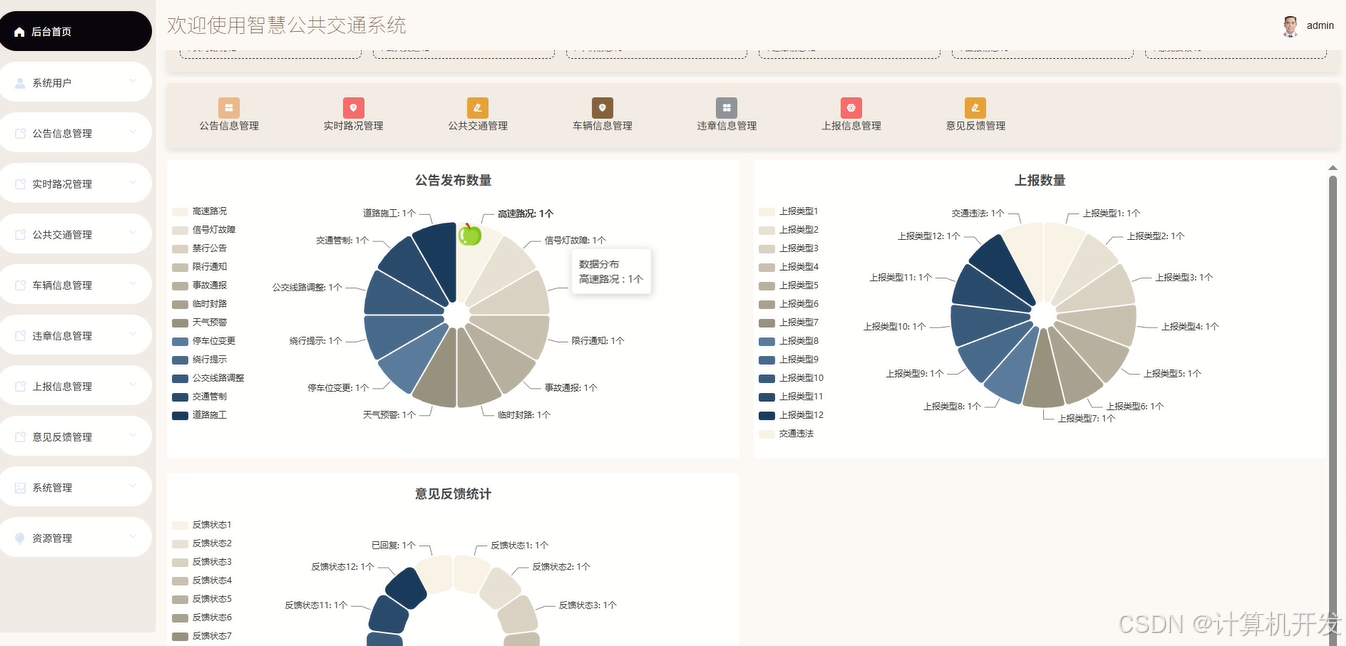
Task: Open the 系统用户 sidebar menu
Action: click(x=76, y=82)
